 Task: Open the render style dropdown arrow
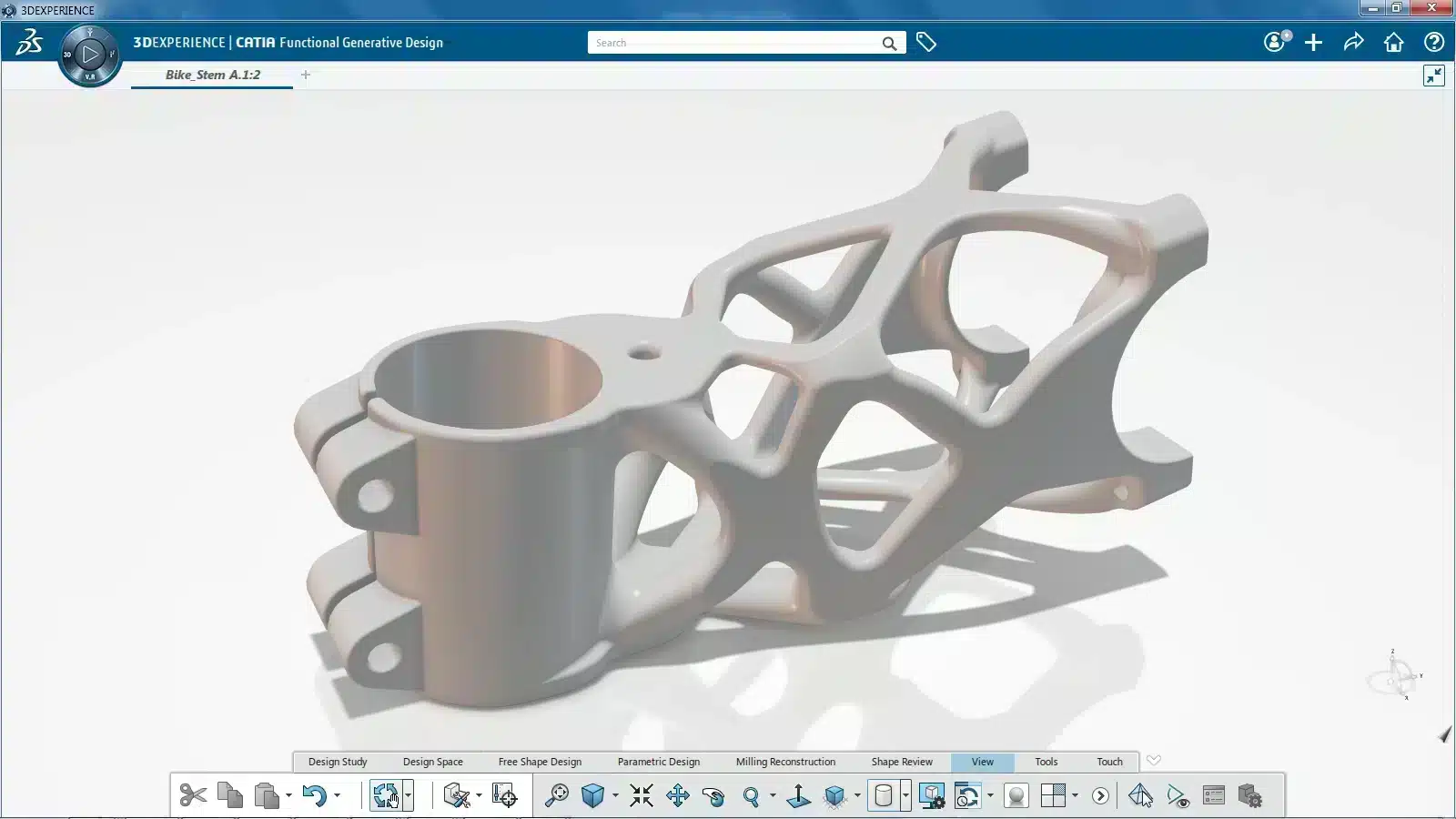[x=905, y=795]
